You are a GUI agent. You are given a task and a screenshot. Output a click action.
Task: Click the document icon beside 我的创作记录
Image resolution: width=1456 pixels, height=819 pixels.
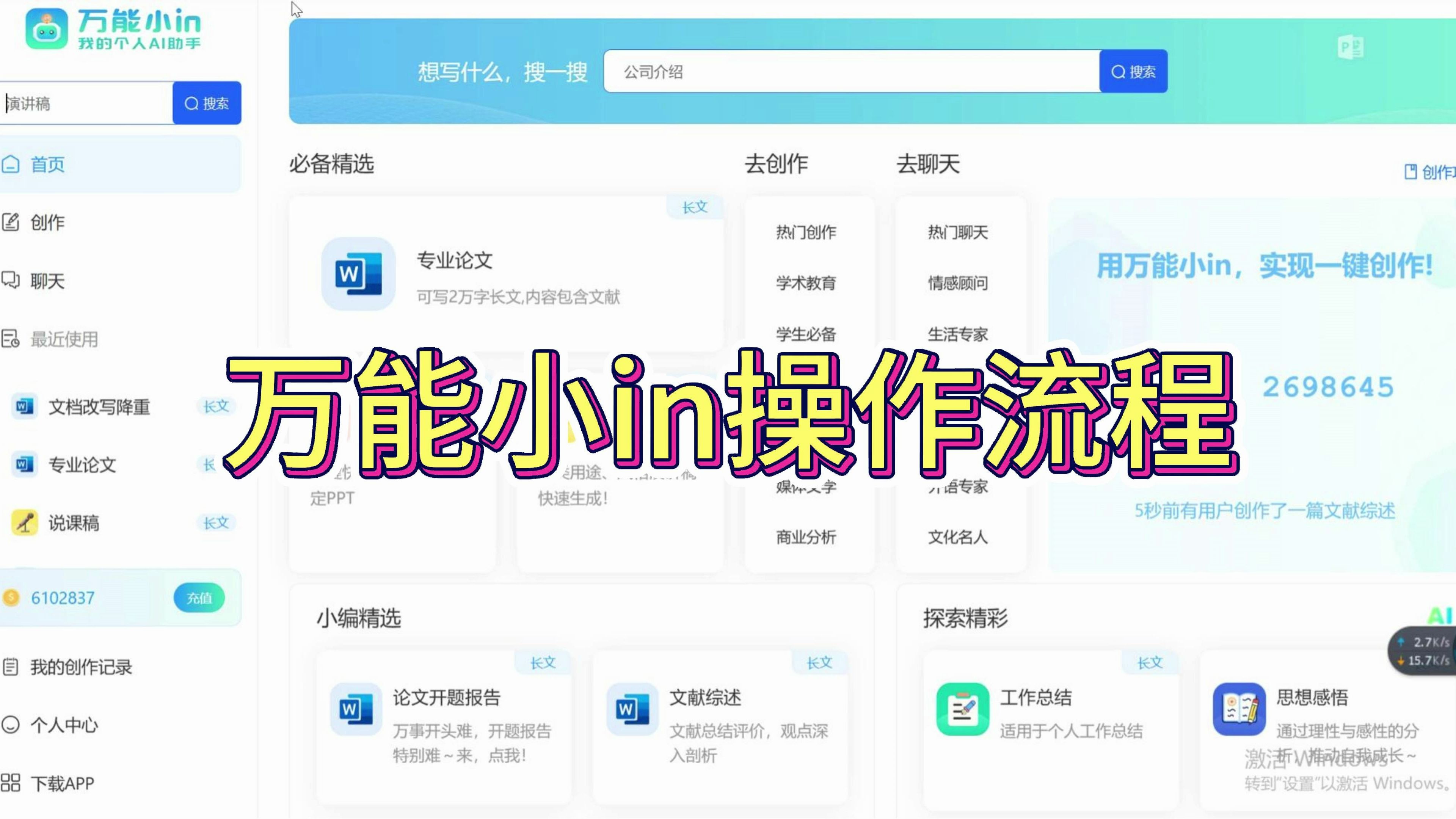[10, 667]
